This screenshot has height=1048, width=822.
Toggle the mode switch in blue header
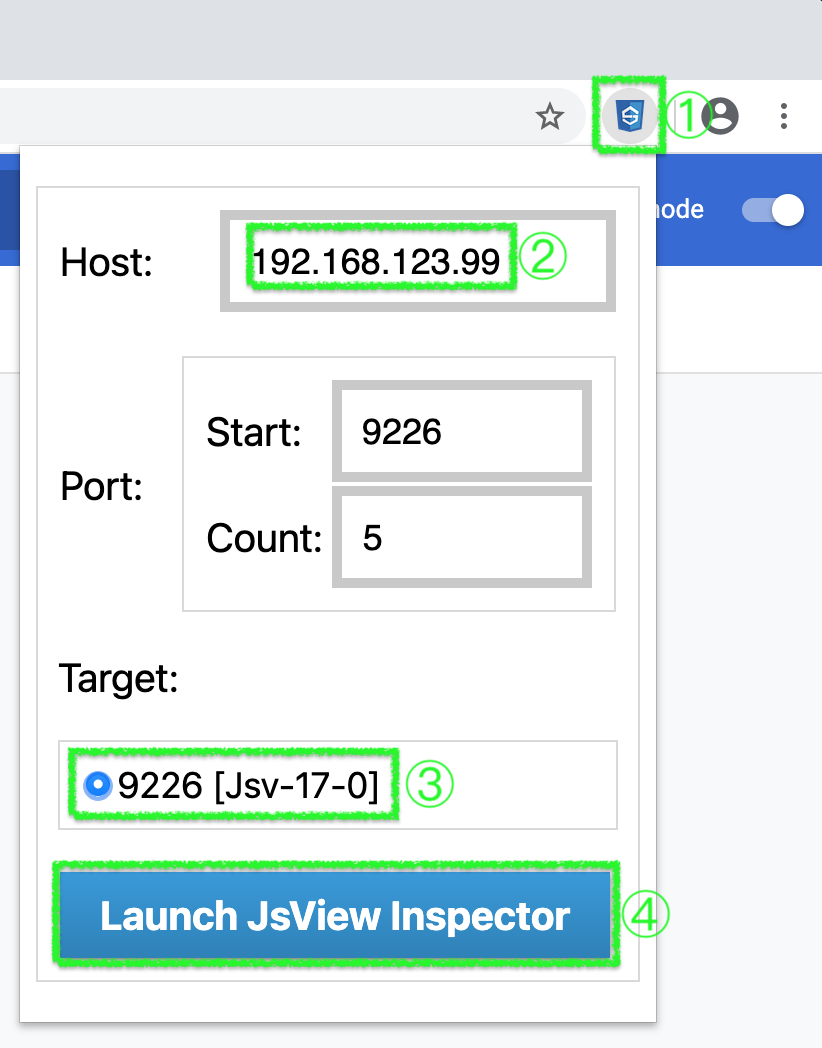coord(773,210)
